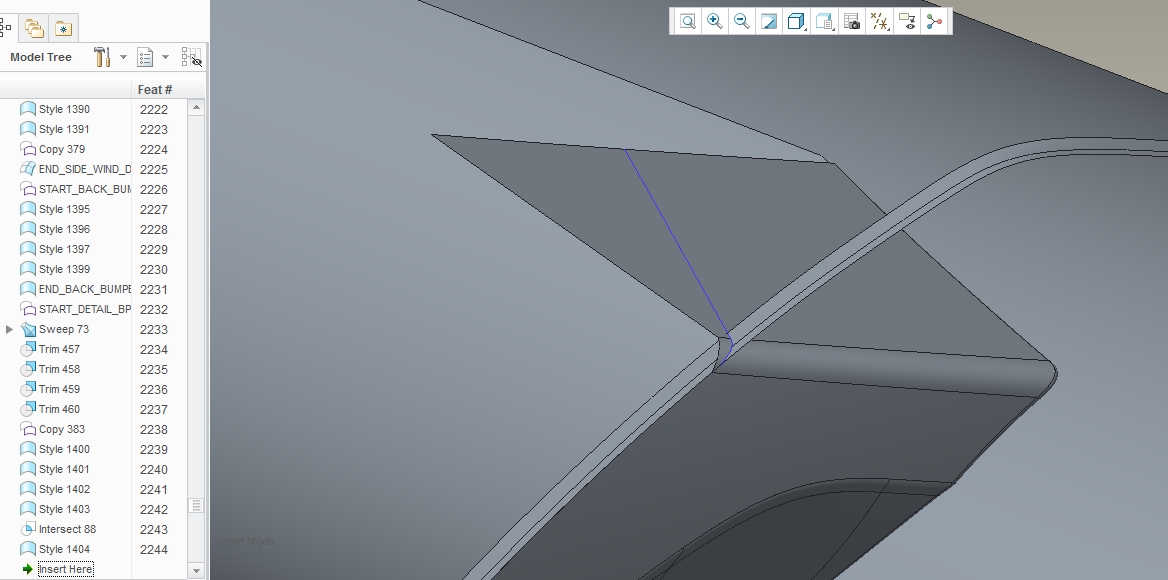Expand the Sweep 73 feature node
Screen dimensions: 1168x580
[x=9, y=329]
